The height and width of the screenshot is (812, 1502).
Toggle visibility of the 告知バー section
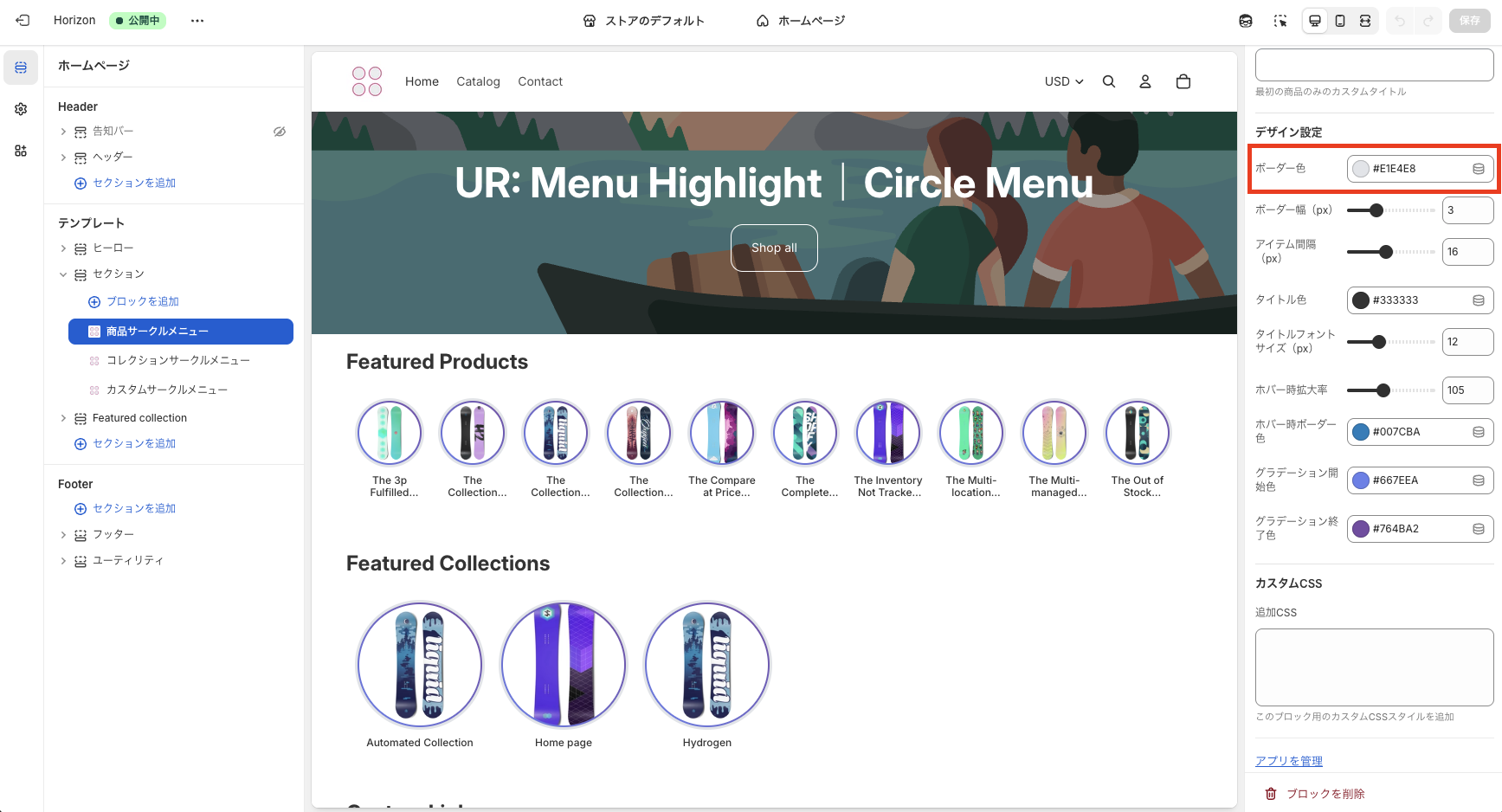(280, 132)
